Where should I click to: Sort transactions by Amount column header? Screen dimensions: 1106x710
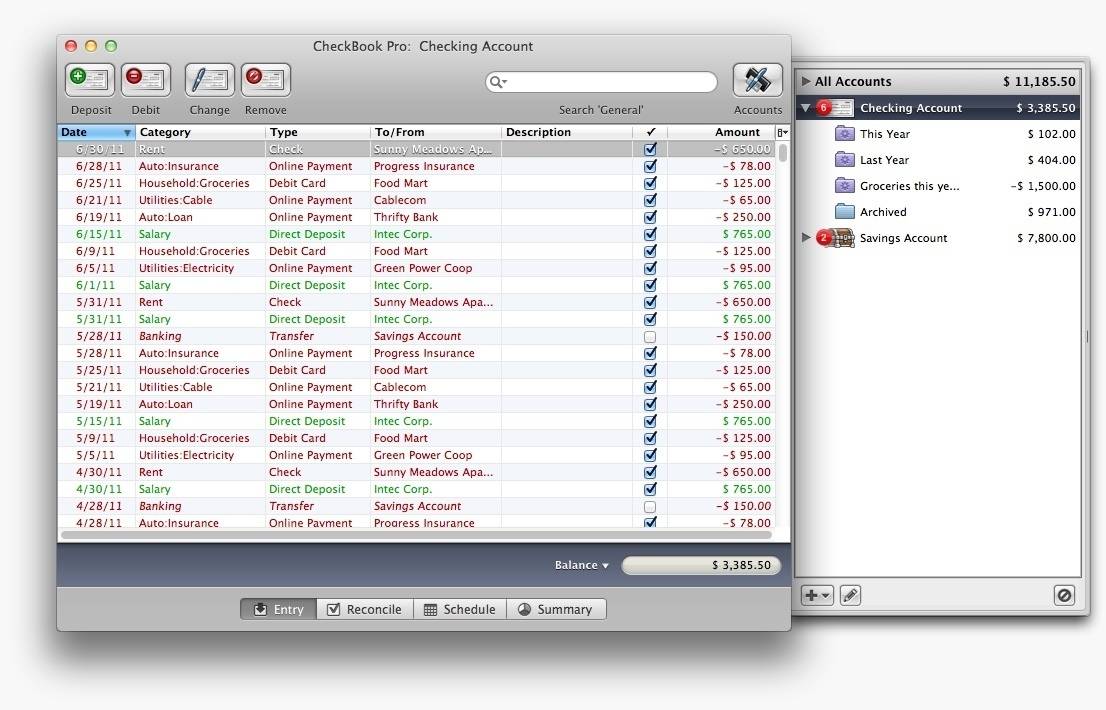[720, 132]
